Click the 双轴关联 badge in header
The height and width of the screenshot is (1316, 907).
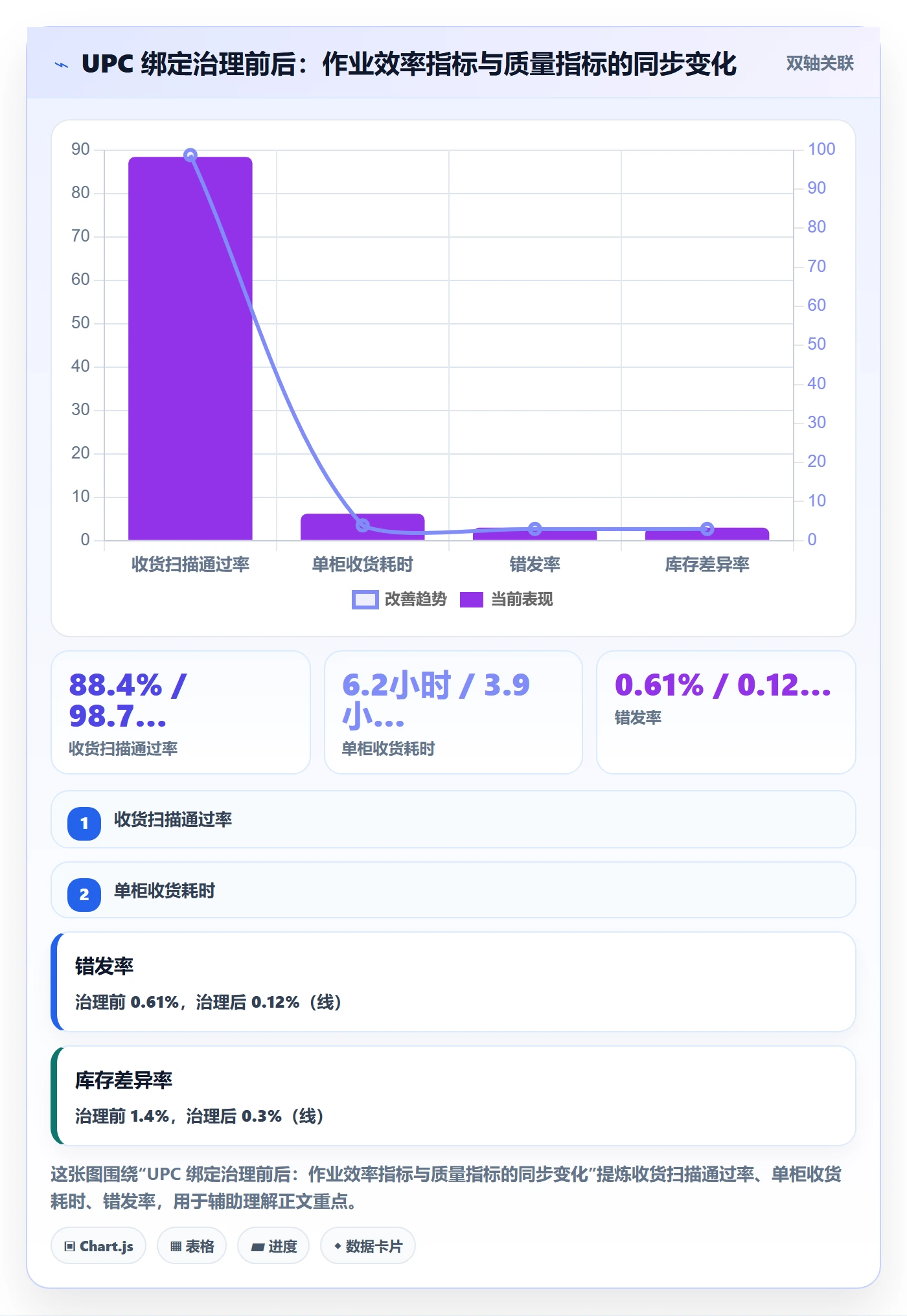pos(820,63)
